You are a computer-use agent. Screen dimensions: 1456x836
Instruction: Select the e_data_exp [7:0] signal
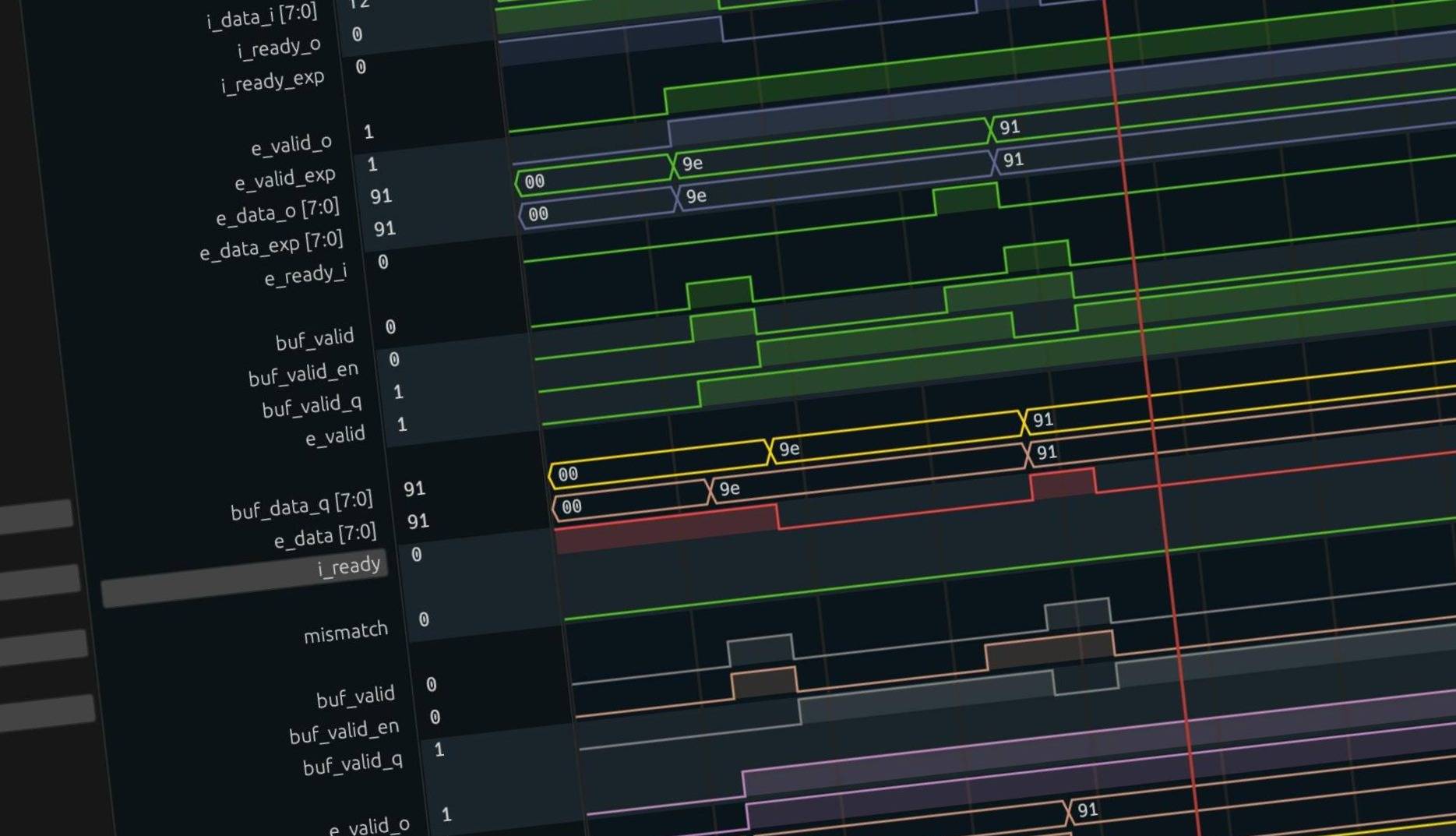(x=270, y=245)
